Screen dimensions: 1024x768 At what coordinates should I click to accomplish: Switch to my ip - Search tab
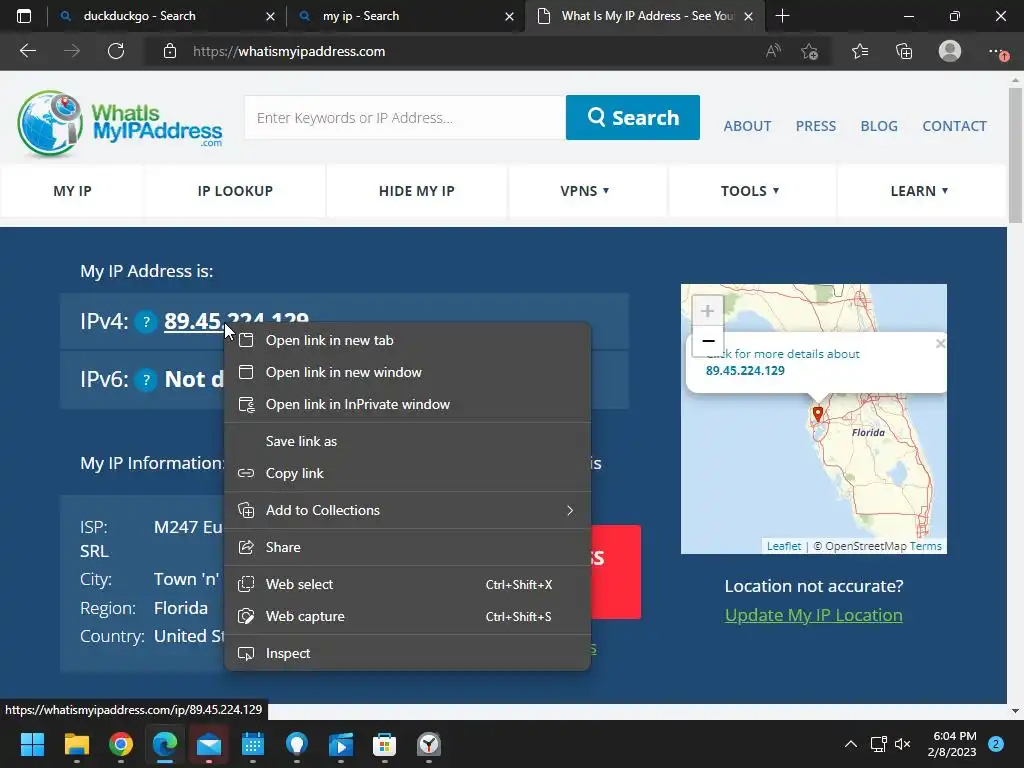click(x=405, y=16)
